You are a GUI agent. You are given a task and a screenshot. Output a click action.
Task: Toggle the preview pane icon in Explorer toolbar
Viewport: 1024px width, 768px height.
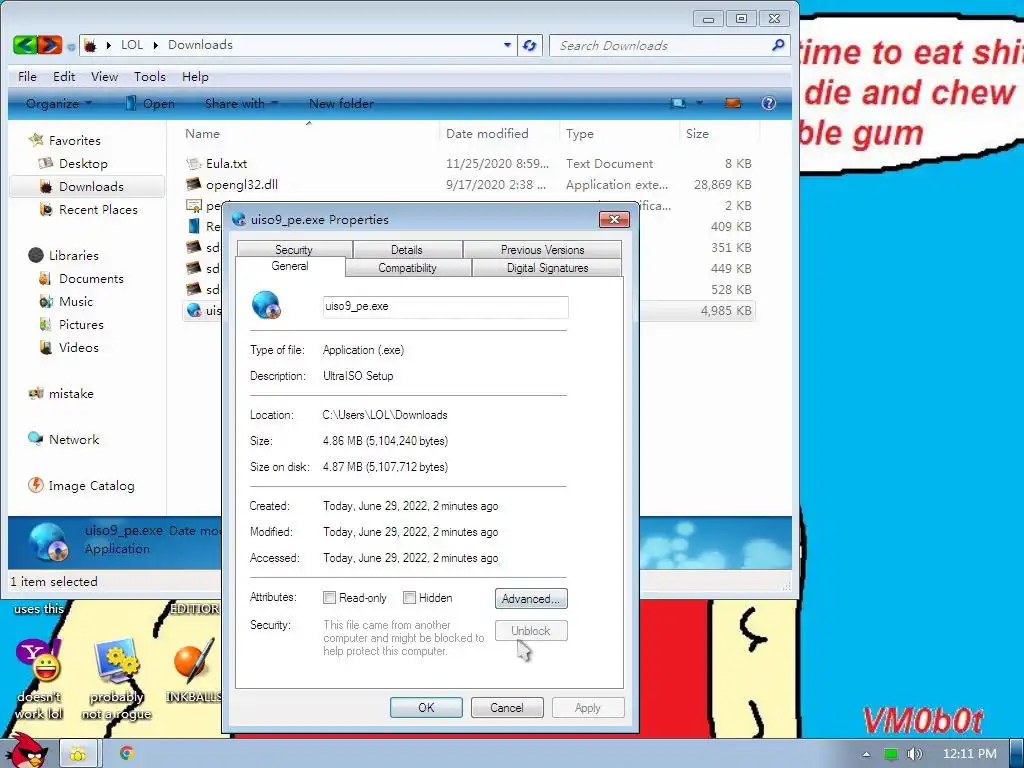point(733,103)
